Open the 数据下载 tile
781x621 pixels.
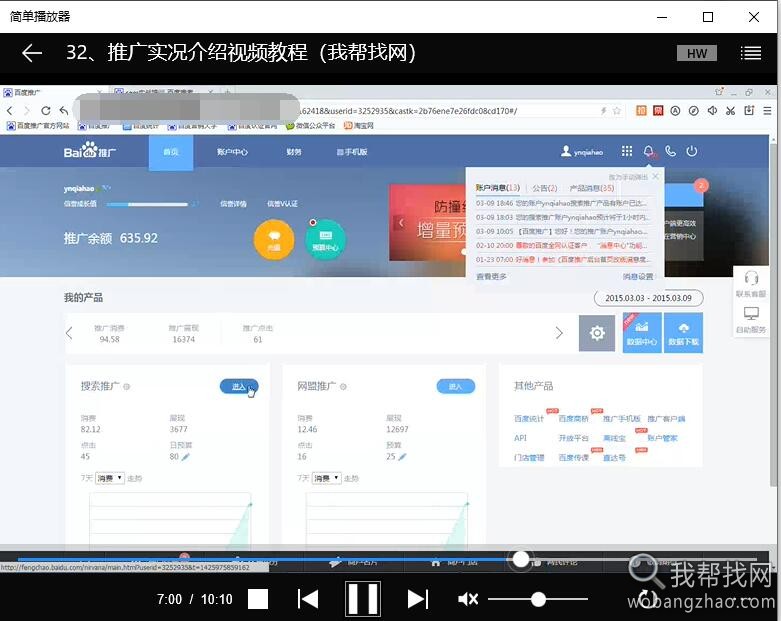683,333
